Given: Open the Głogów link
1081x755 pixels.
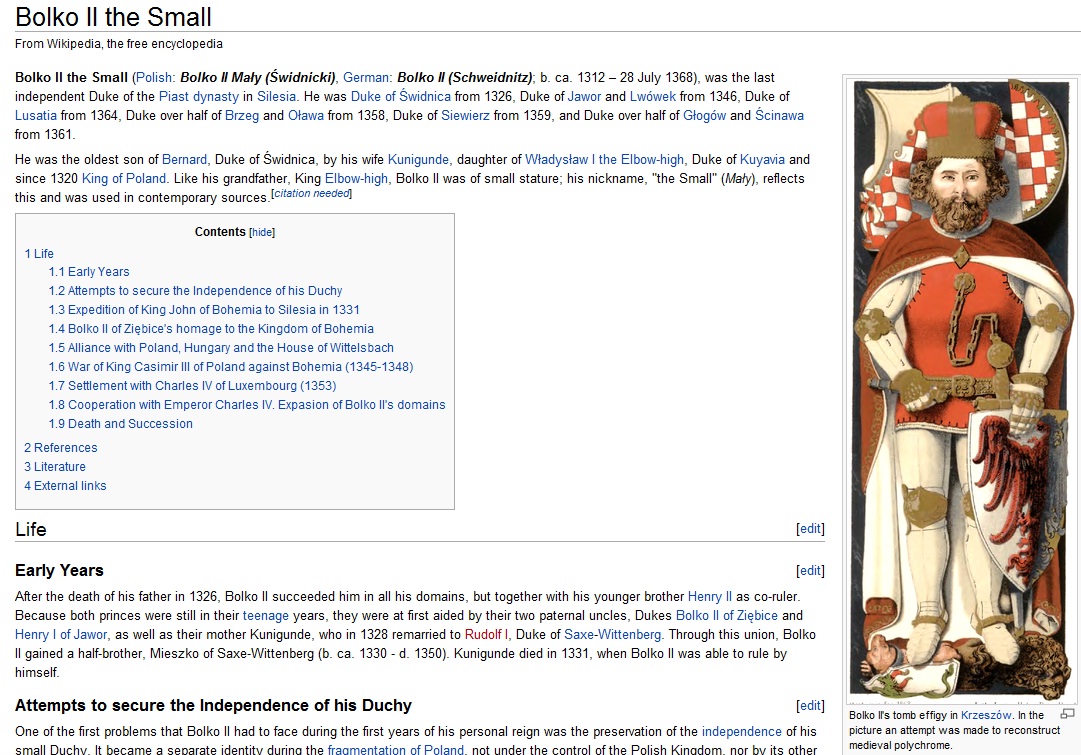Looking at the screenshot, I should [705, 116].
